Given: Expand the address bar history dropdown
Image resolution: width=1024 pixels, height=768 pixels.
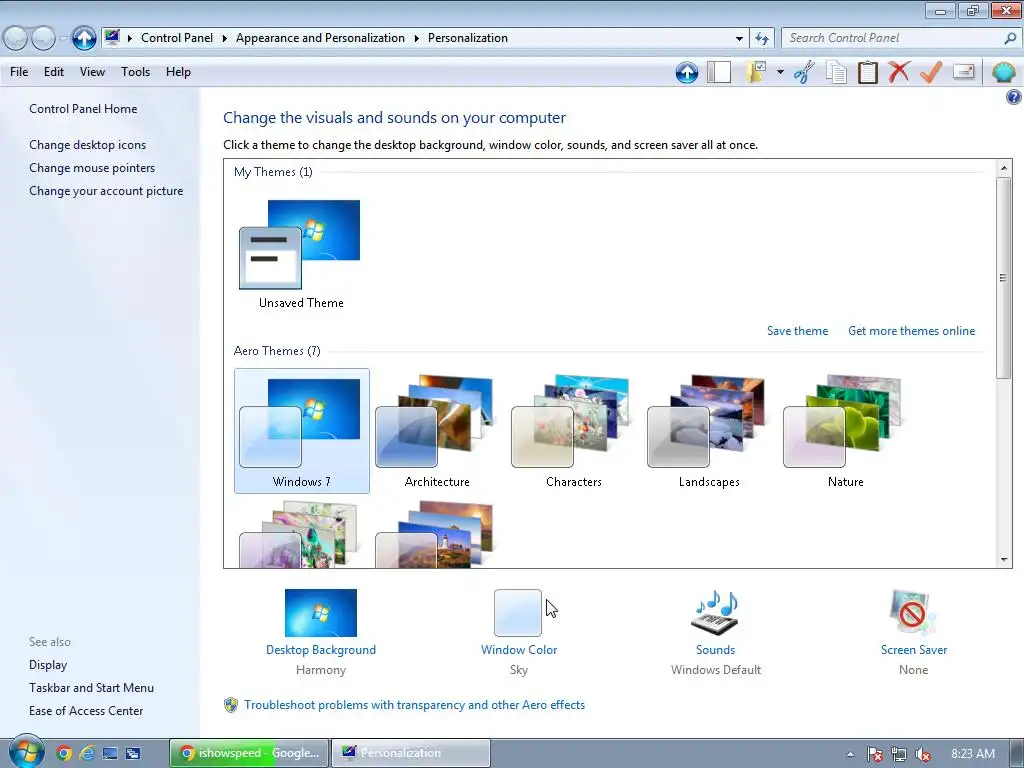Looking at the screenshot, I should (x=739, y=39).
